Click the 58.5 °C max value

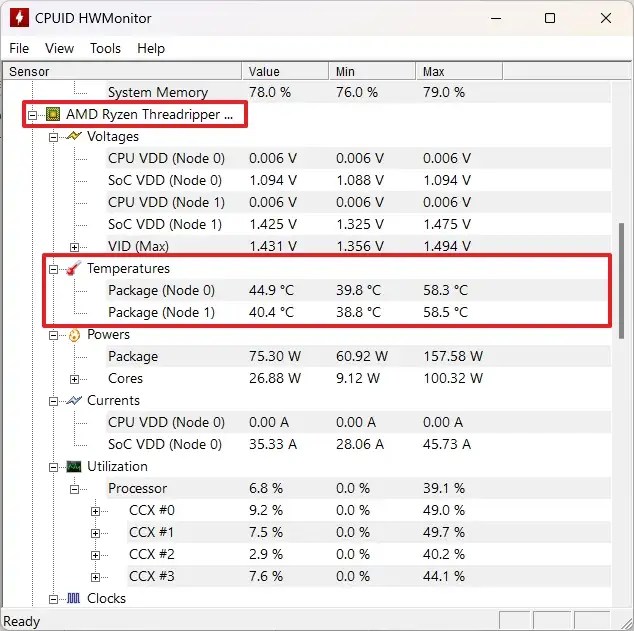tap(445, 312)
